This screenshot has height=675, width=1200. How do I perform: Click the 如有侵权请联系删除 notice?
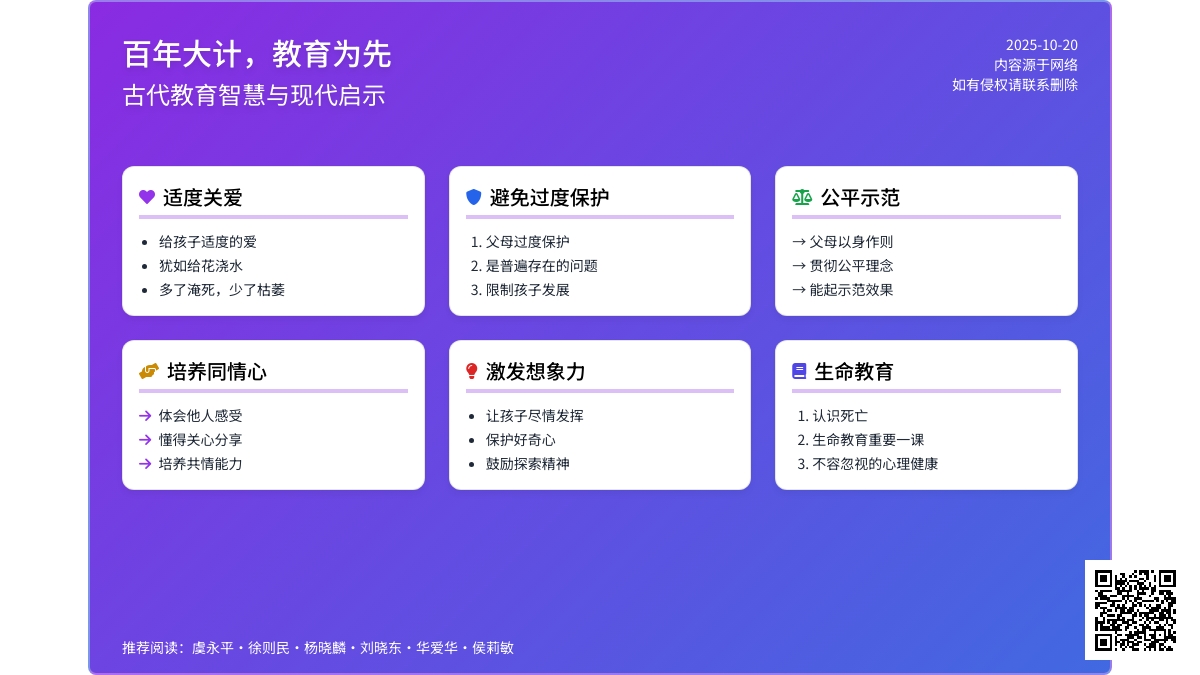click(x=1014, y=85)
